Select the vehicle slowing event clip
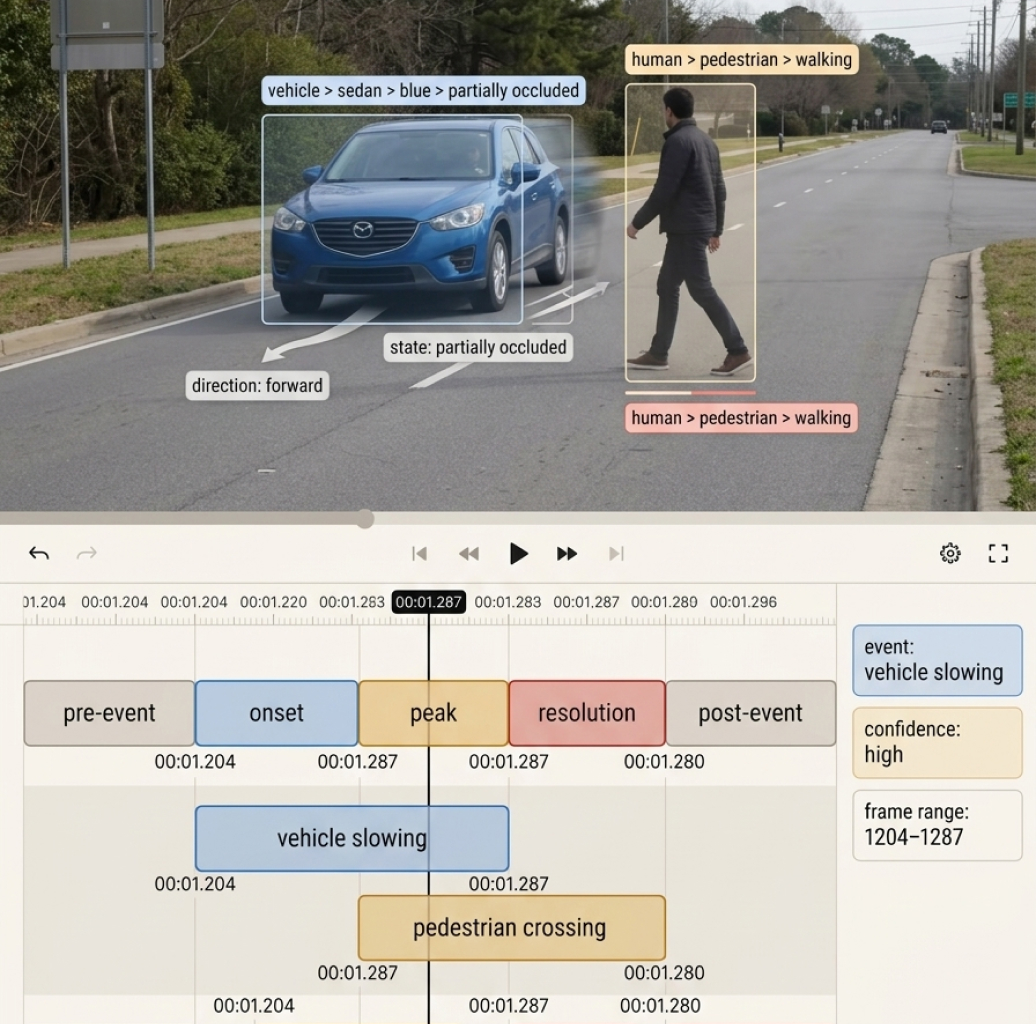The width and height of the screenshot is (1036, 1024). pos(352,838)
